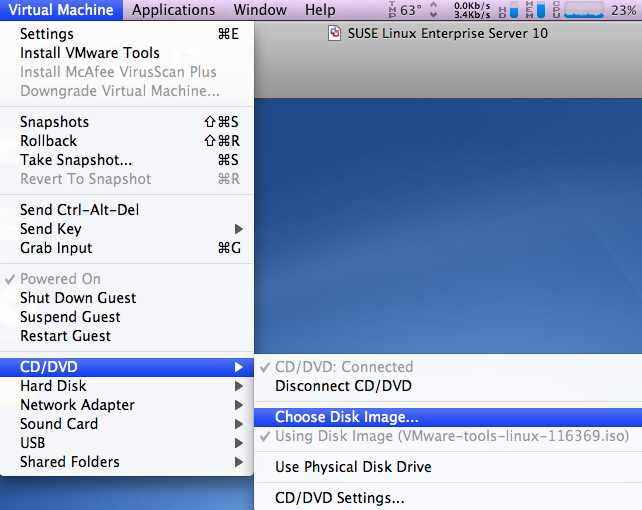Click disabled Downgrade Virtual Machine... item
The width and height of the screenshot is (642, 510).
[x=127, y=91]
